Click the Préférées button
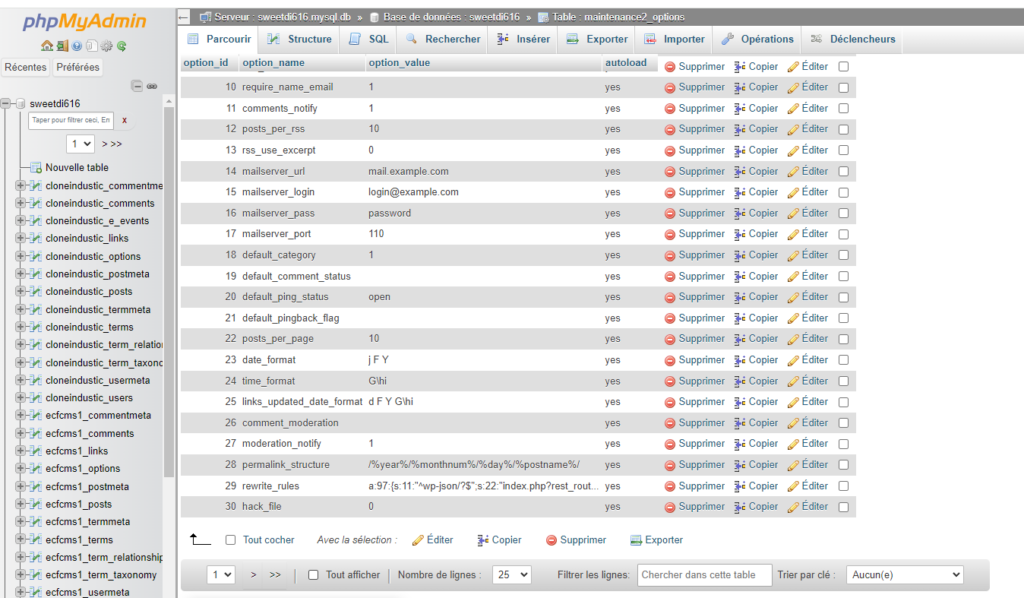The image size is (1024, 598). pos(78,67)
